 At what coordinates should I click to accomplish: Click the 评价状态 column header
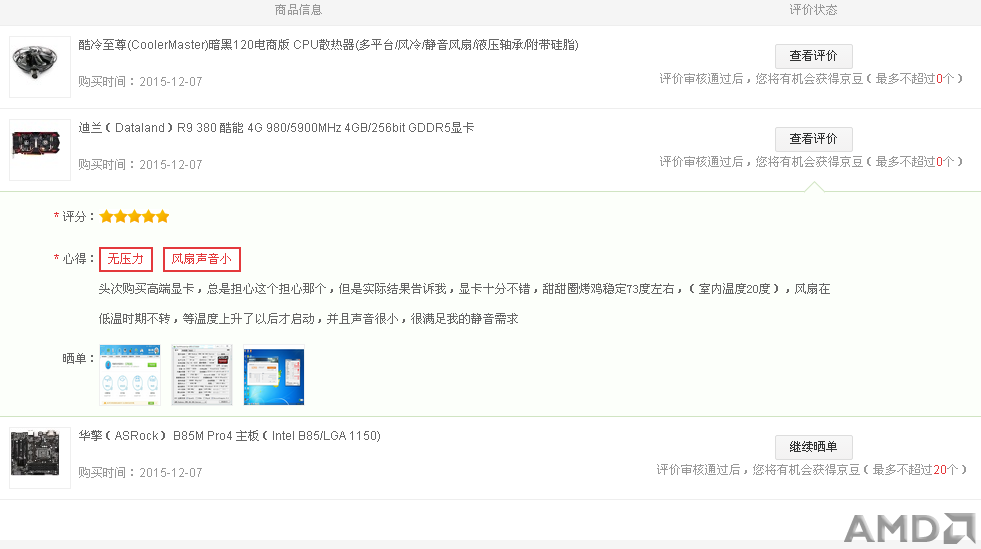pyautogui.click(x=813, y=10)
